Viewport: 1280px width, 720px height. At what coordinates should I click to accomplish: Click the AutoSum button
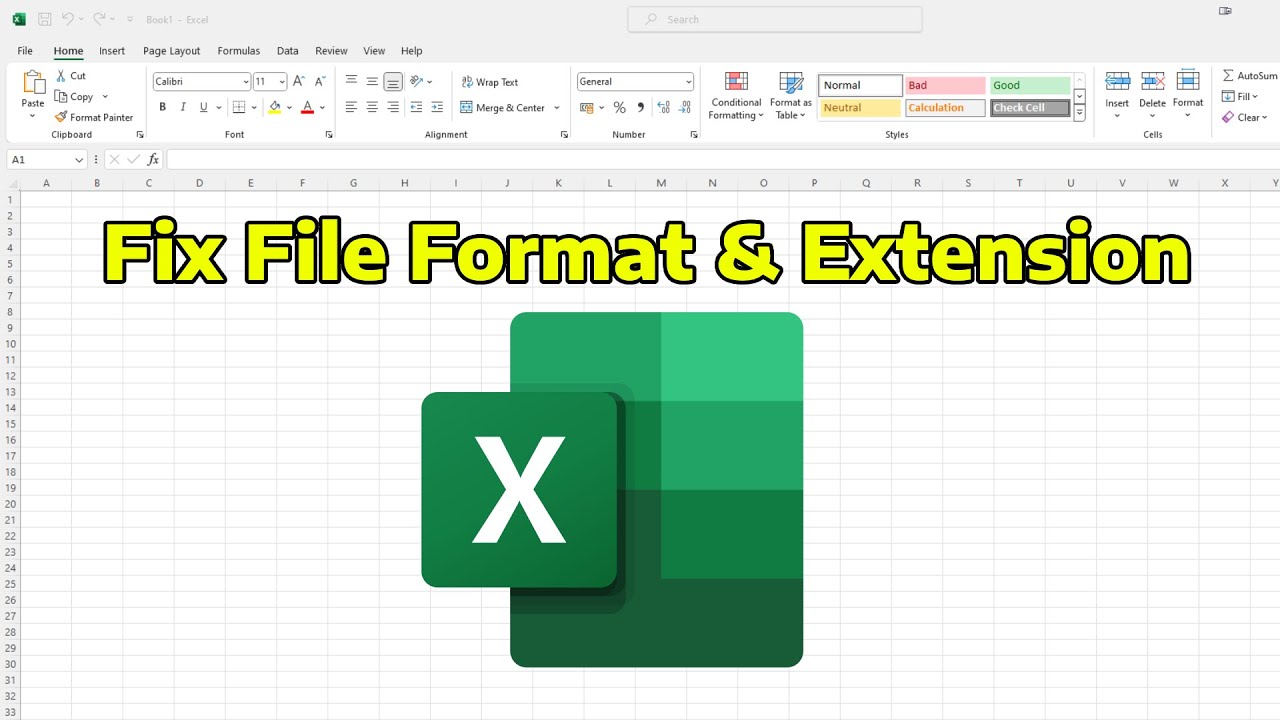click(1249, 76)
